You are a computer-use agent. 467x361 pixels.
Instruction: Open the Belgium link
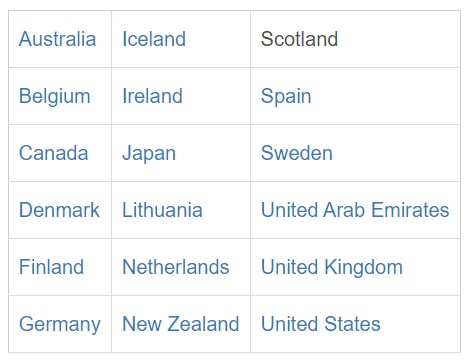click(55, 96)
